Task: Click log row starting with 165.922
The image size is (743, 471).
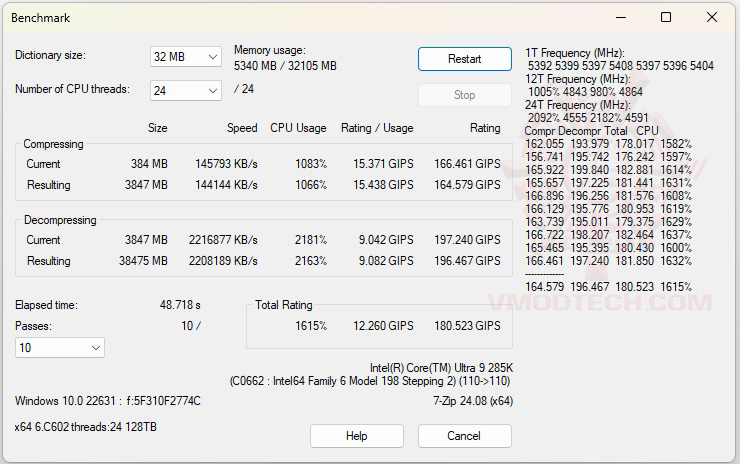Action: point(608,170)
